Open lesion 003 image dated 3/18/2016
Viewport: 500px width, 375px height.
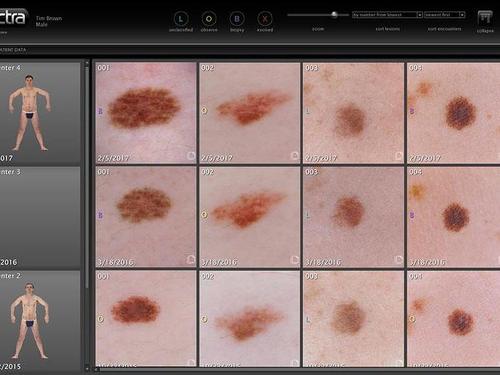pyautogui.click(x=354, y=217)
